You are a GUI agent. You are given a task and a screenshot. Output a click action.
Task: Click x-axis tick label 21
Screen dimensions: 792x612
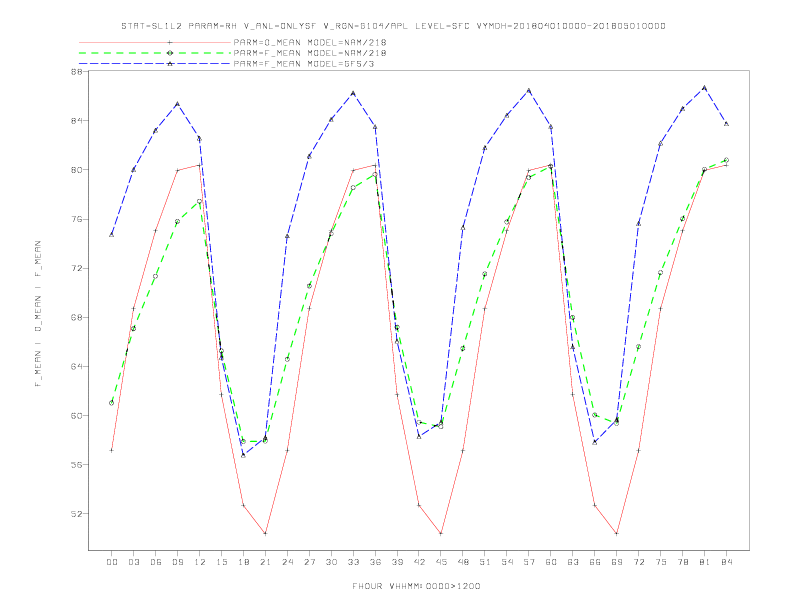tap(265, 562)
